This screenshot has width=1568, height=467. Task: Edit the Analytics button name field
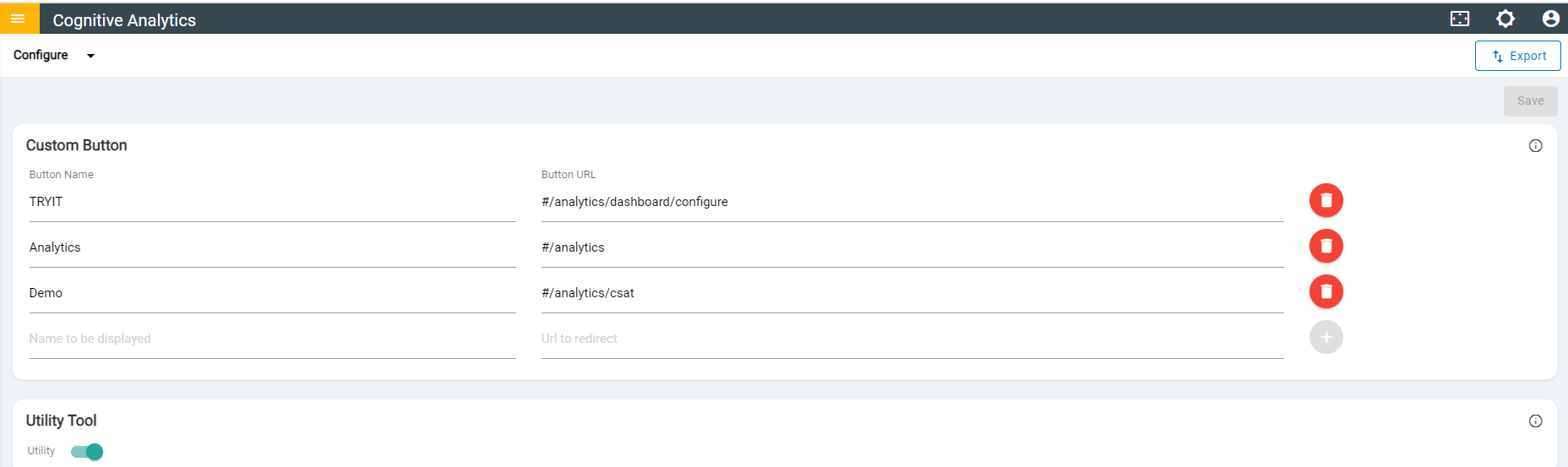272,247
